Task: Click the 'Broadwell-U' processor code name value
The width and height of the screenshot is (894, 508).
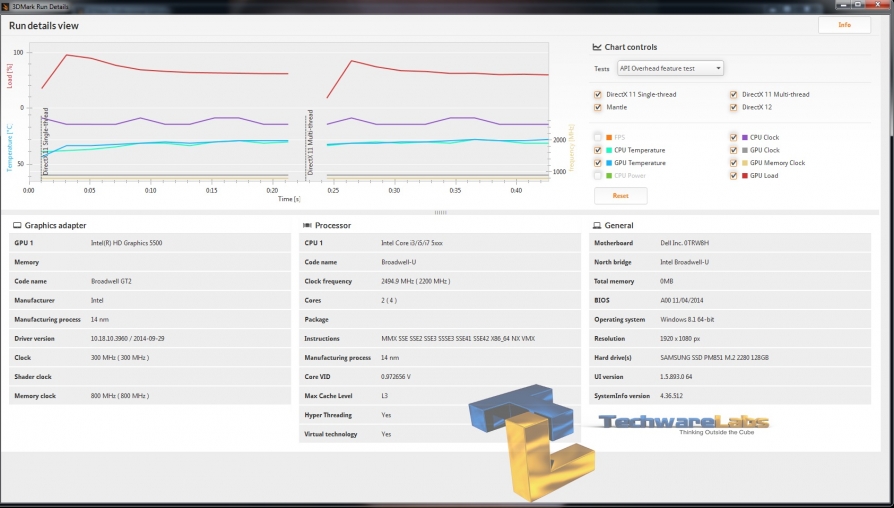Action: [x=397, y=262]
